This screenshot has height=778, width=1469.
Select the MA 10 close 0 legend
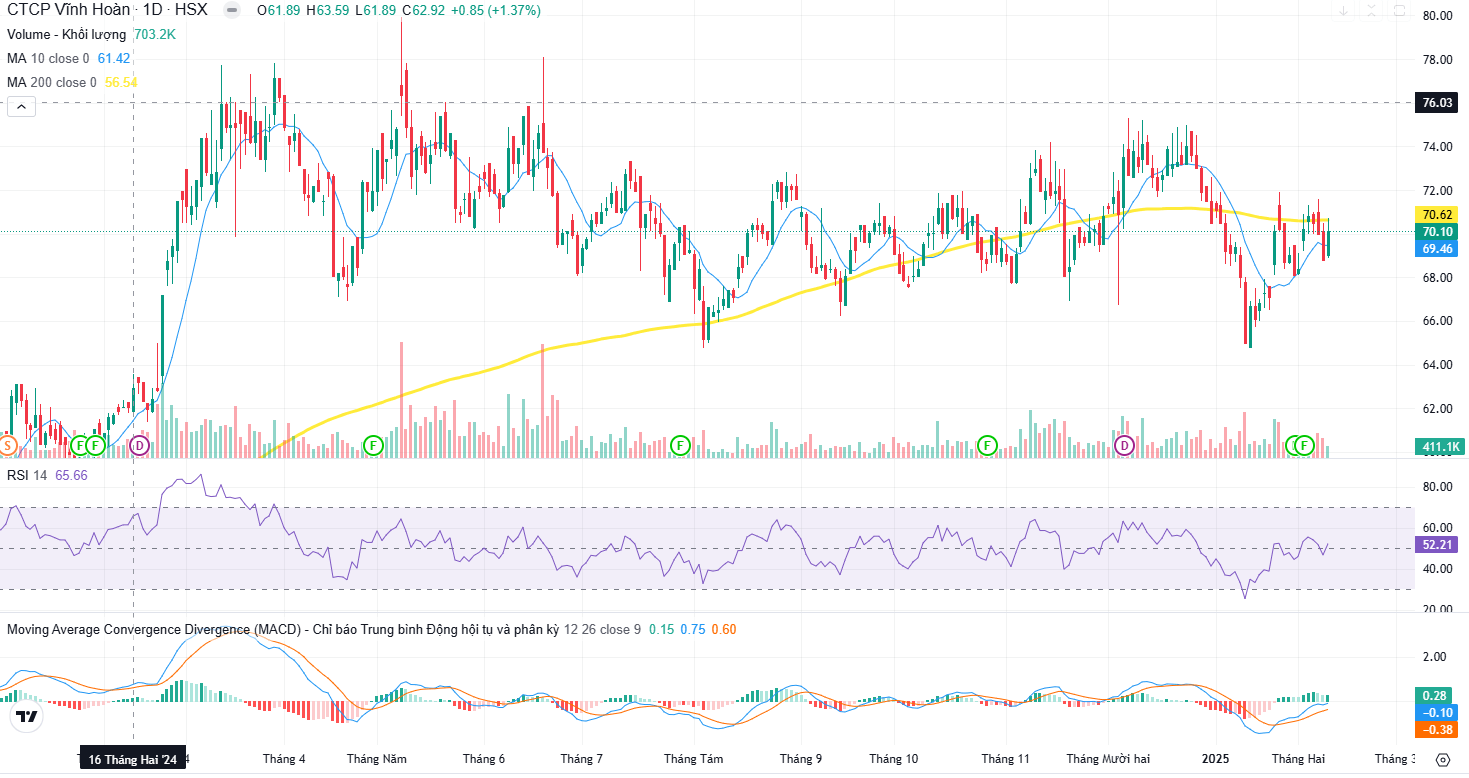point(48,58)
